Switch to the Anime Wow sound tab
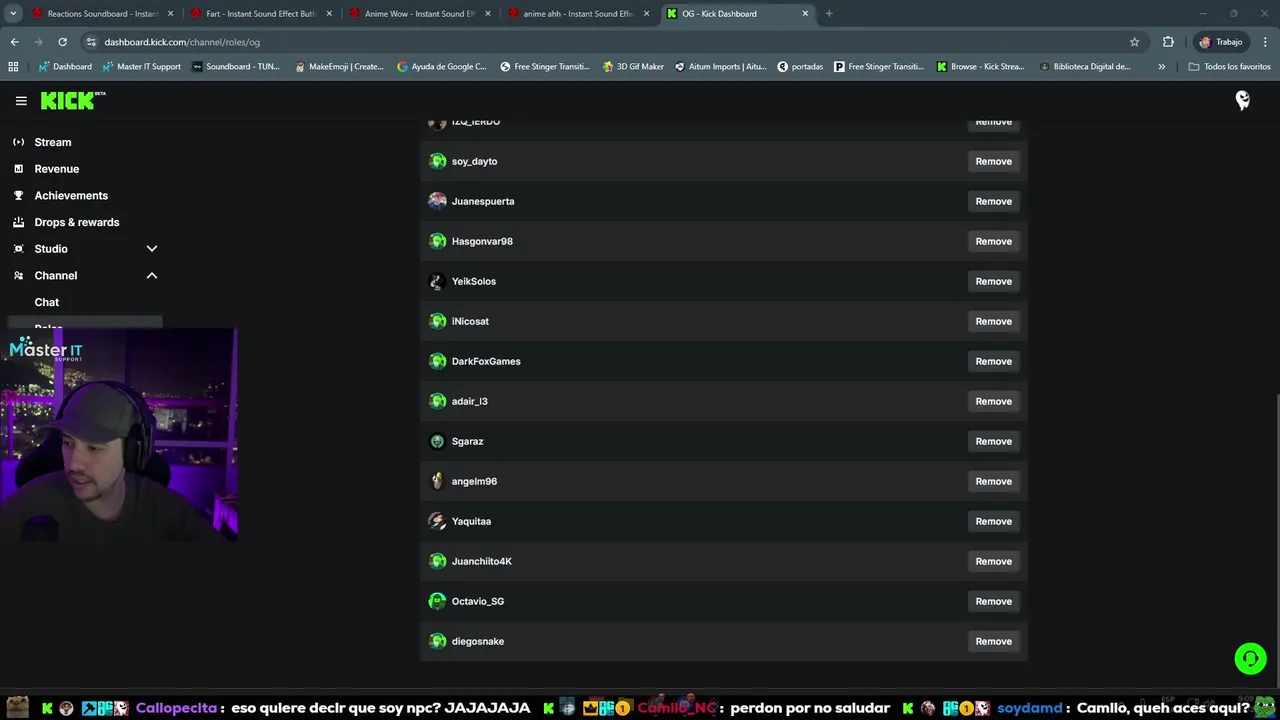 [x=419, y=14]
